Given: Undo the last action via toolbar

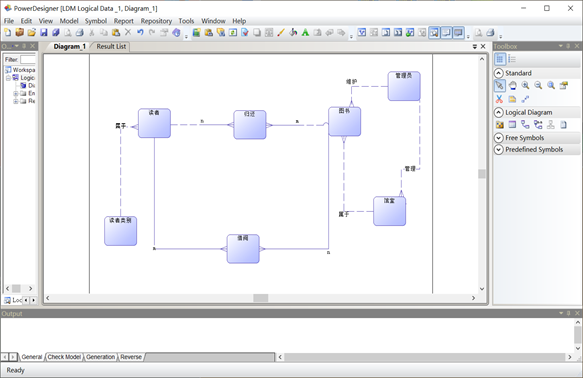Looking at the screenshot, I should point(140,33).
